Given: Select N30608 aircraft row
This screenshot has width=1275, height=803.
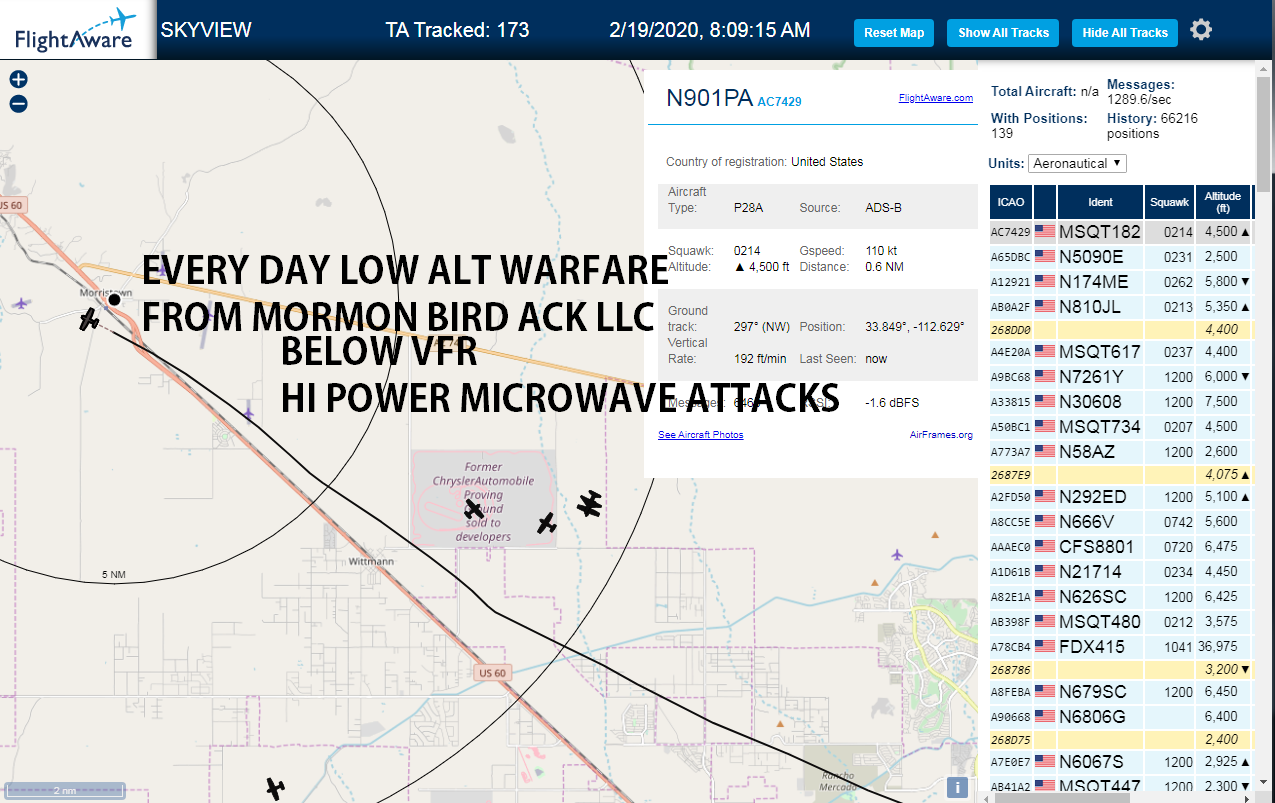Looking at the screenshot, I should (x=1121, y=402).
